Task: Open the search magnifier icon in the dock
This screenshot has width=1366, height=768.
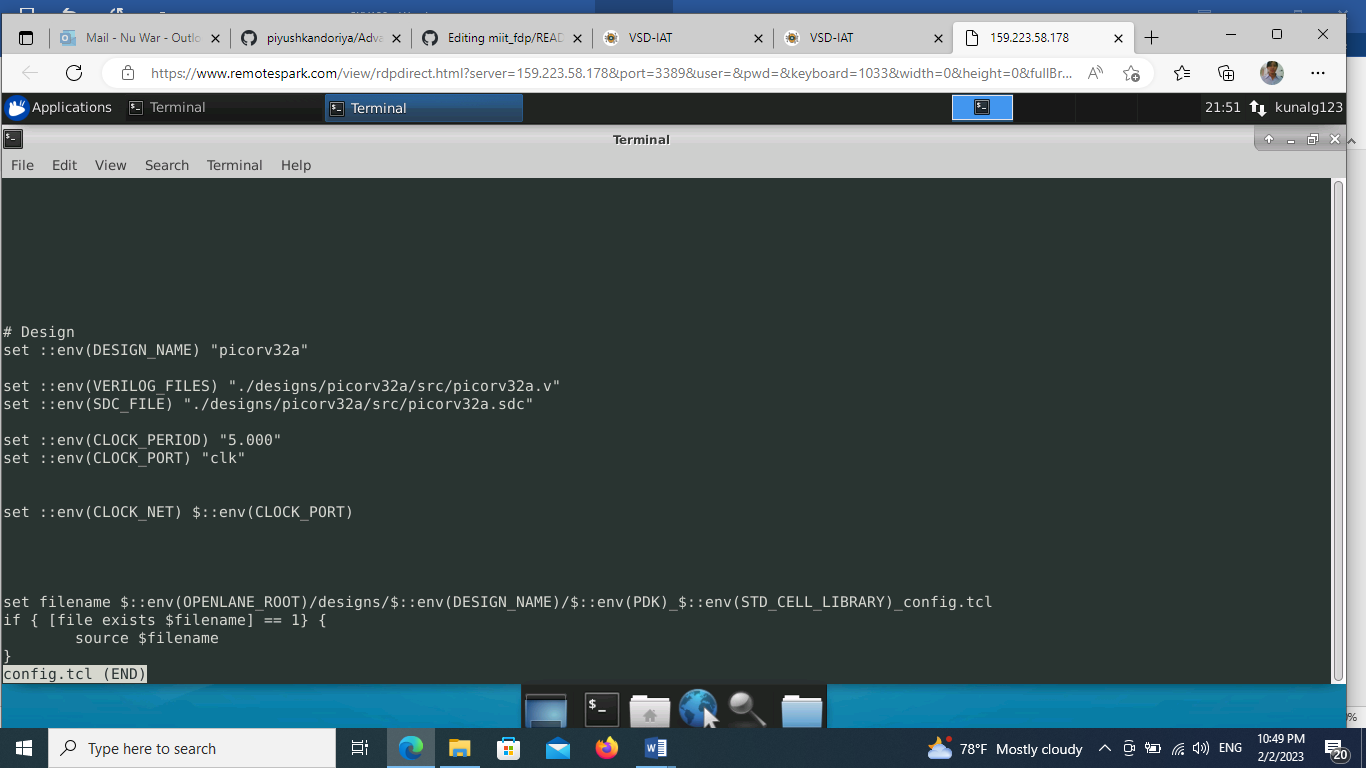Action: (x=747, y=708)
